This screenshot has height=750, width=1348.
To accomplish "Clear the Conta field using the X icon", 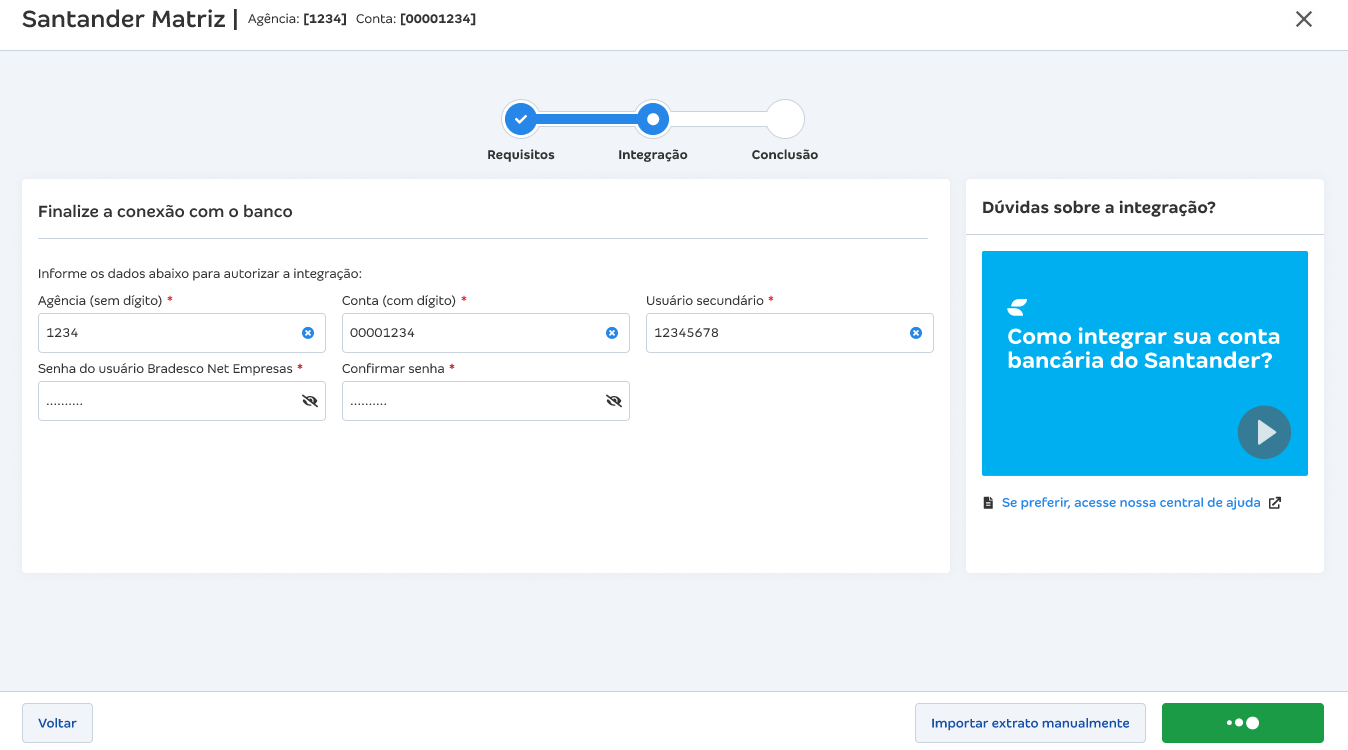I will pyautogui.click(x=612, y=333).
